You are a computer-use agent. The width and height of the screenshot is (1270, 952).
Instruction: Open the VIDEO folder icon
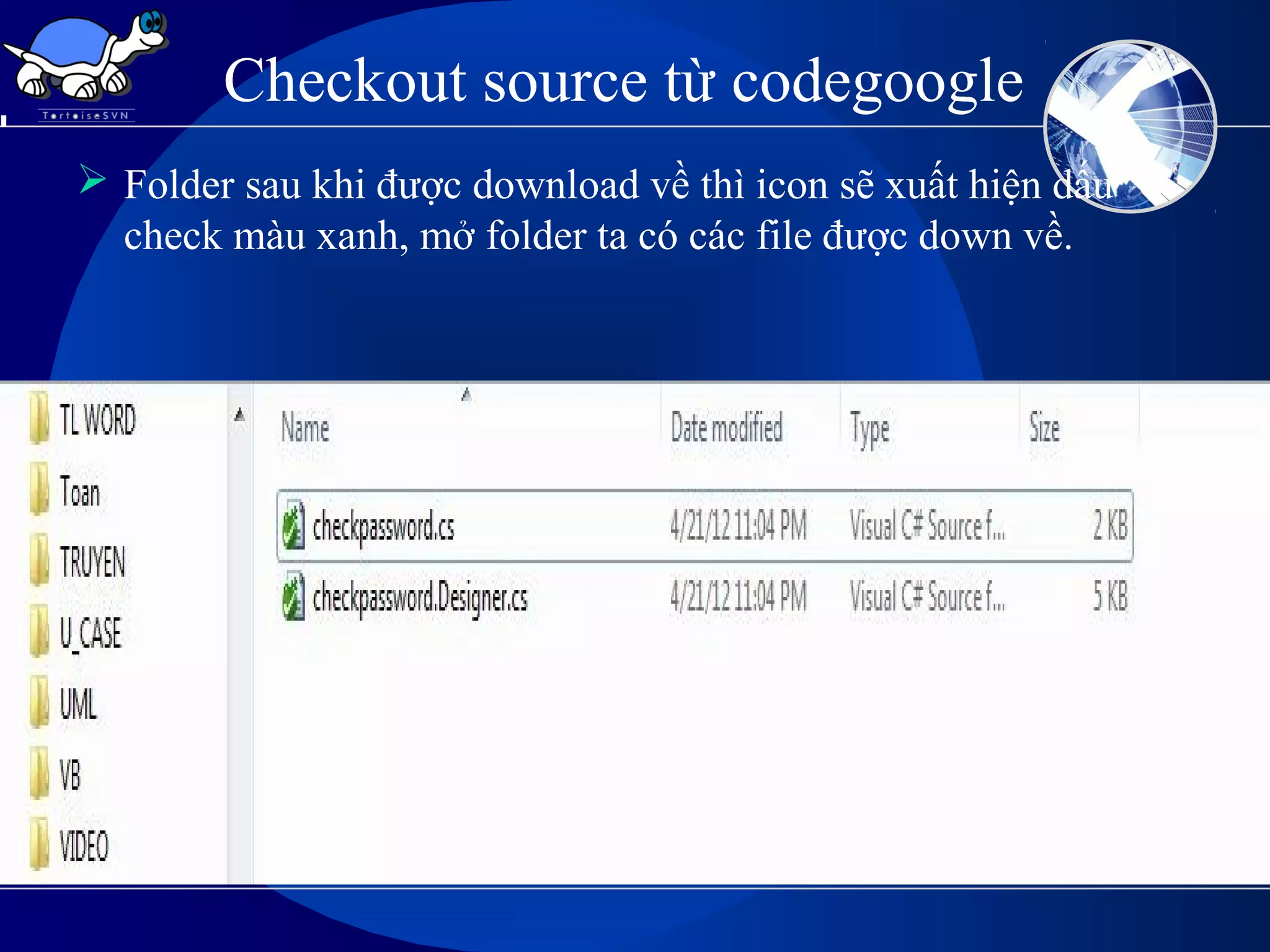39,844
